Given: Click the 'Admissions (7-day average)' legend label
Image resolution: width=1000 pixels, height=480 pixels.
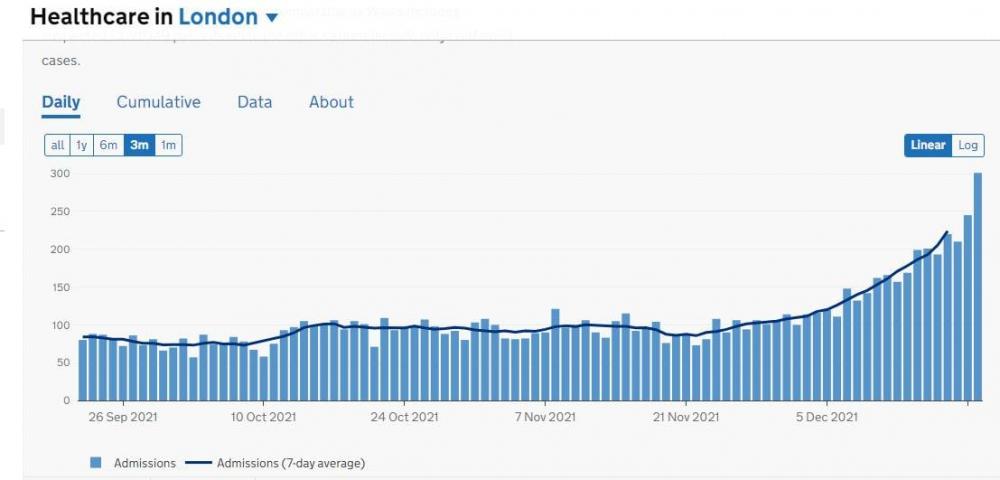Looking at the screenshot, I should point(291,463).
